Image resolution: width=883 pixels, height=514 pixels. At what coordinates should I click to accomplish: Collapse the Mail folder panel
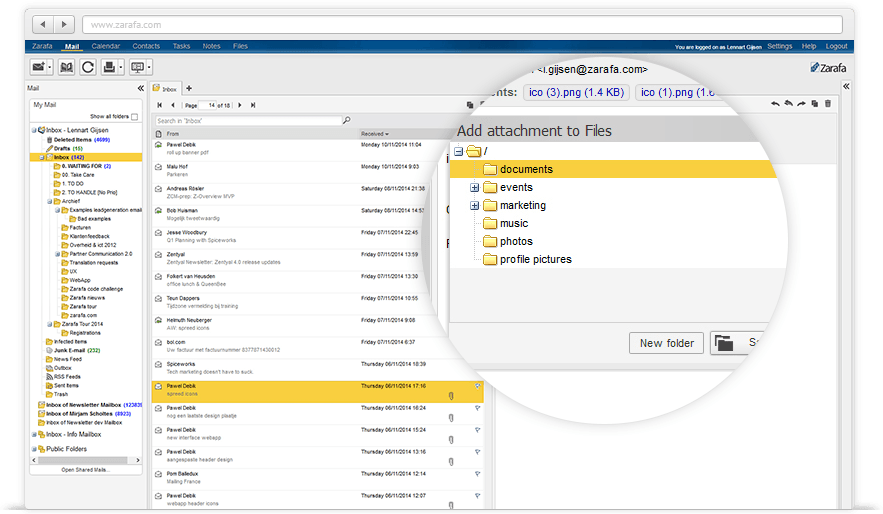point(140,88)
